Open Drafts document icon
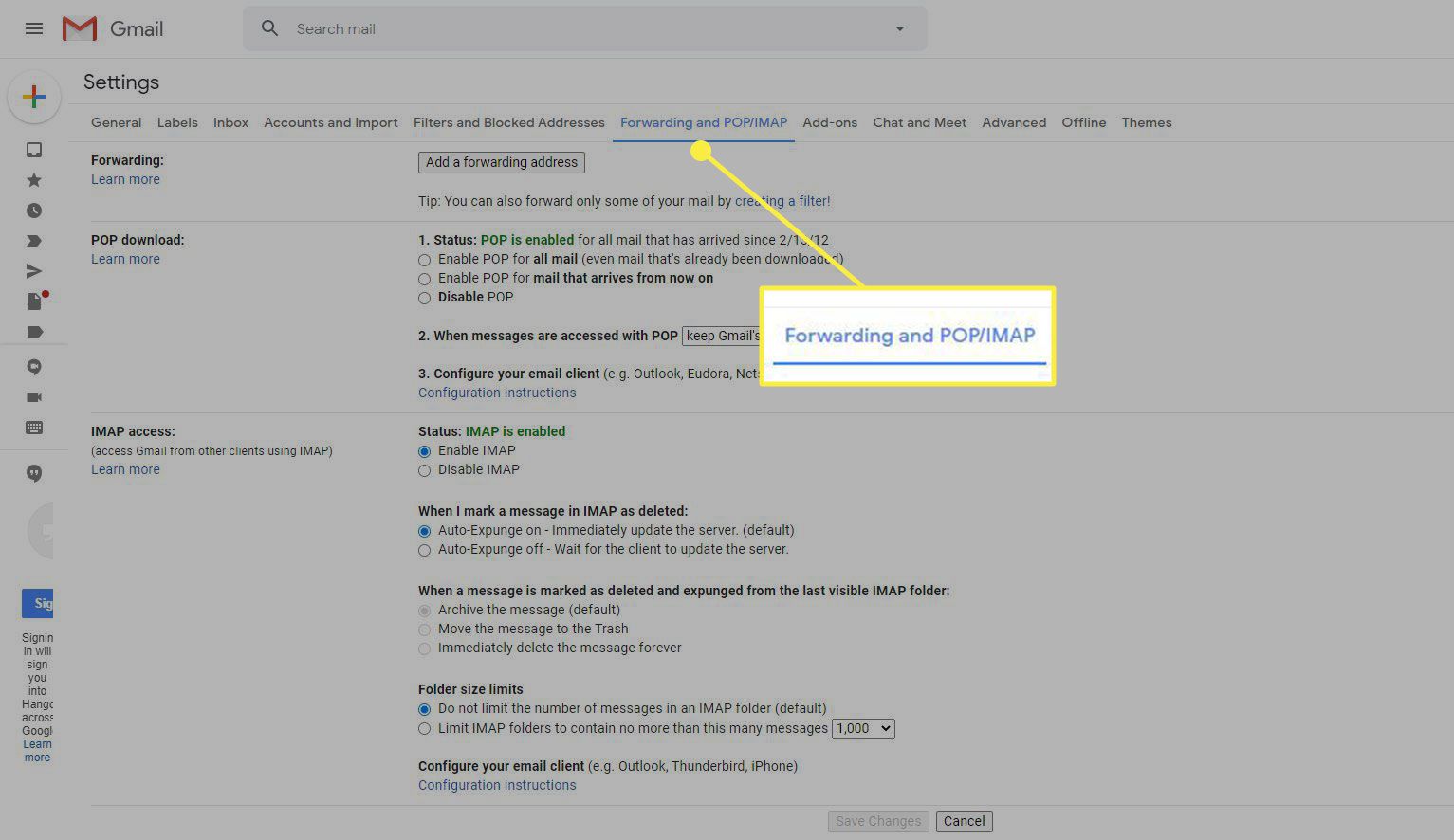 [34, 301]
